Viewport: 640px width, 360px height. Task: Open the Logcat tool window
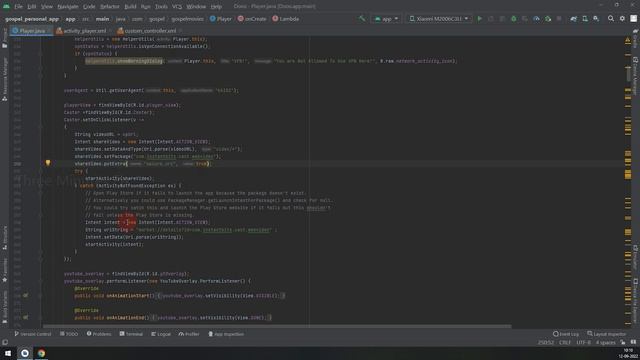coord(161,334)
